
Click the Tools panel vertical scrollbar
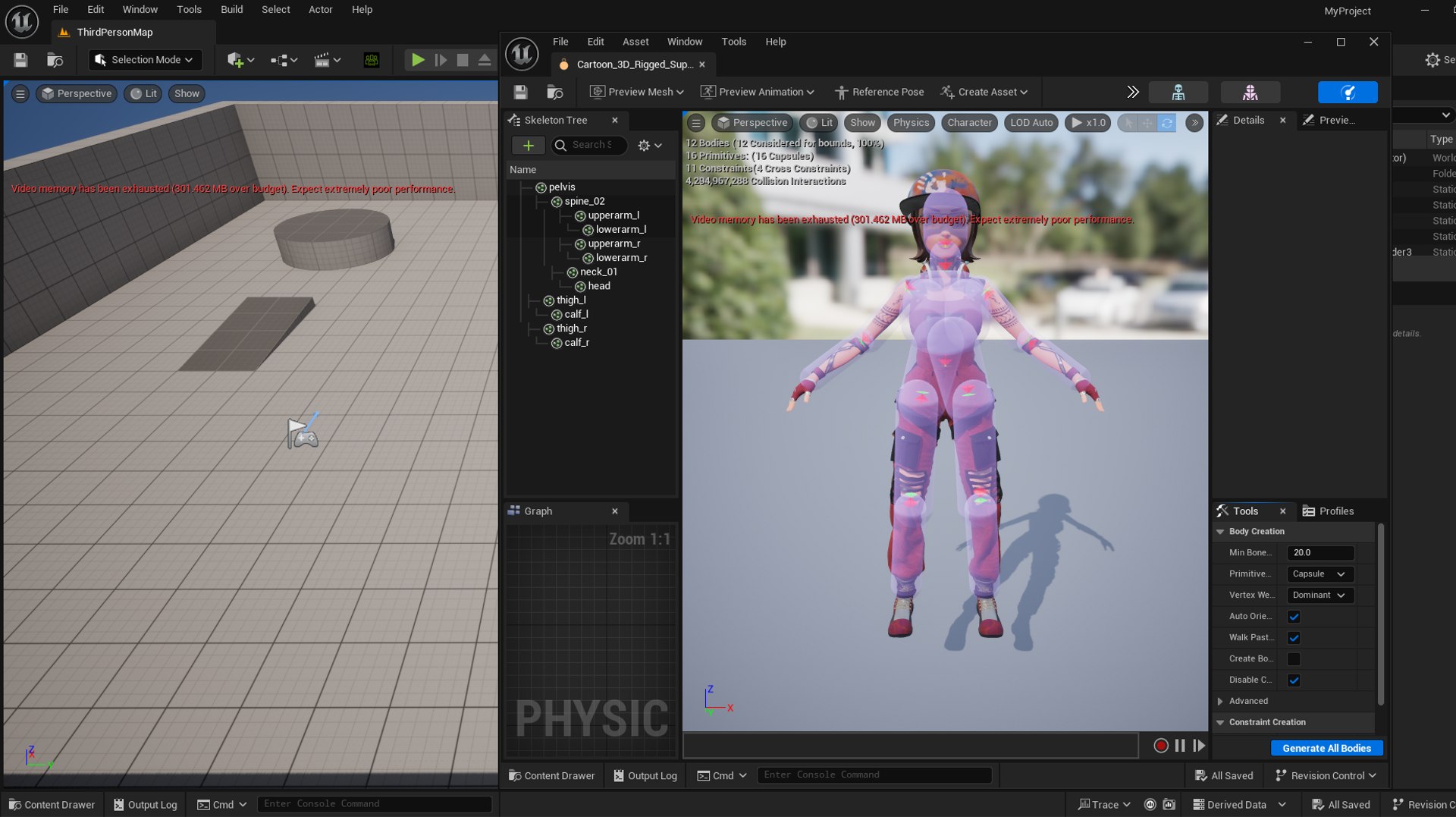click(1380, 613)
